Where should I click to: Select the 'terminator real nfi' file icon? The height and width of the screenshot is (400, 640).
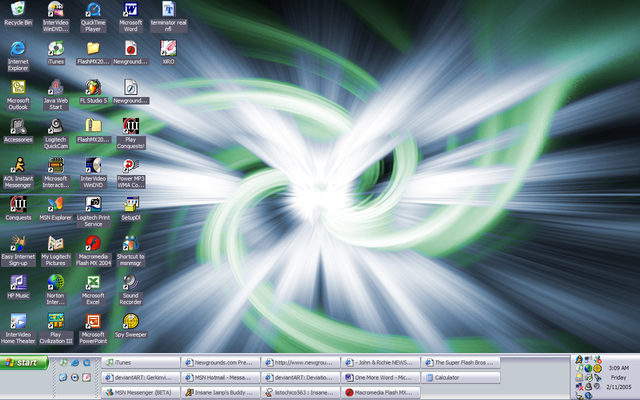click(168, 17)
